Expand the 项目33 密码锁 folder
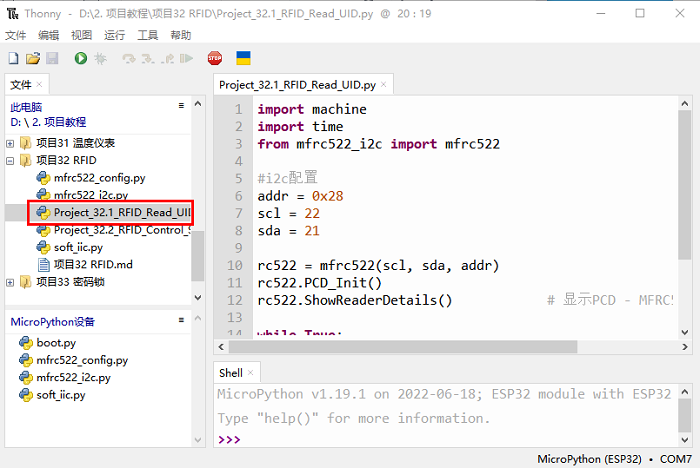 (10, 282)
